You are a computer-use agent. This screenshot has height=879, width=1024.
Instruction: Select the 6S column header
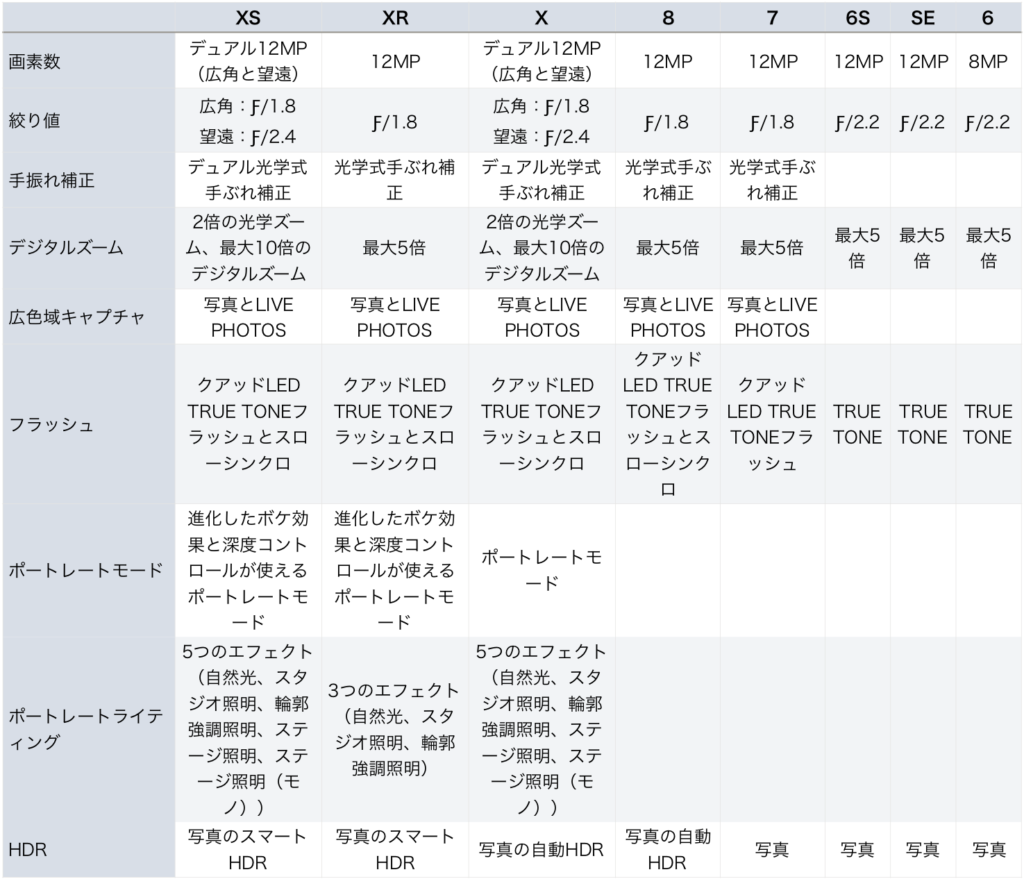click(x=857, y=18)
